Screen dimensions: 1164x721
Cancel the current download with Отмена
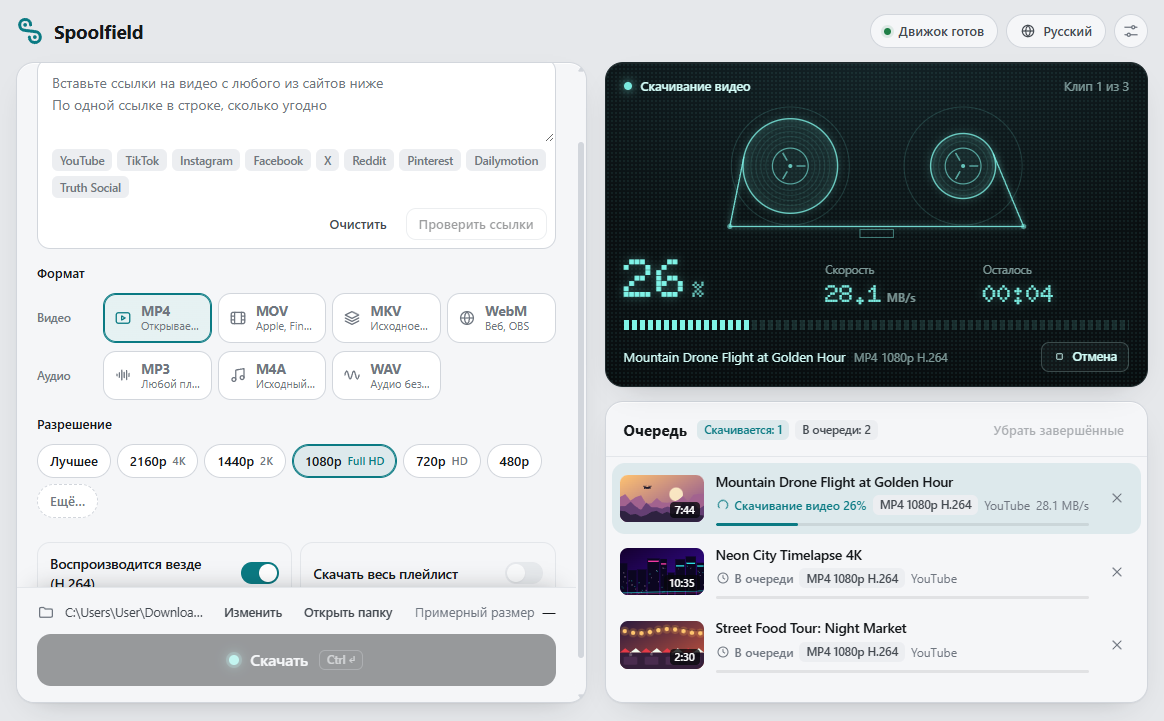coord(1085,356)
